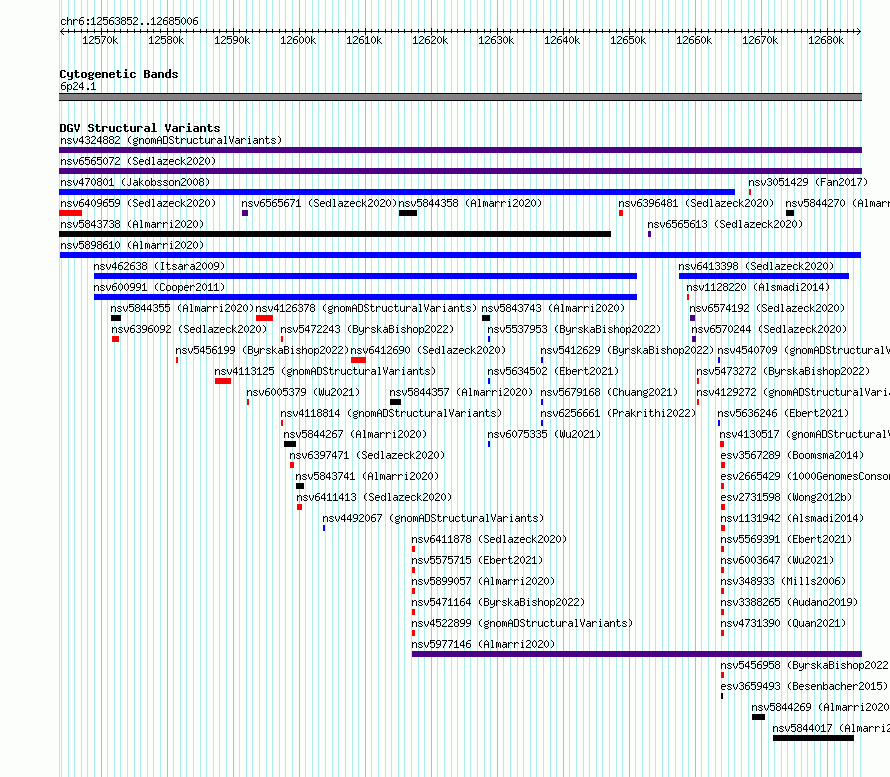Viewport: 890px width, 777px height.
Task: Select the nsv6565072 (Sedlazeck2020) label
Action: click(138, 161)
